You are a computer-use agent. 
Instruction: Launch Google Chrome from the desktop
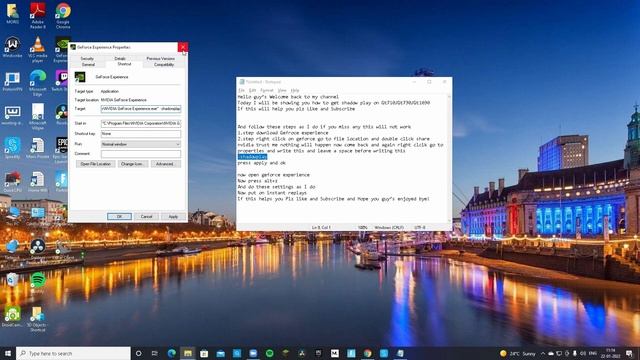[x=63, y=16]
